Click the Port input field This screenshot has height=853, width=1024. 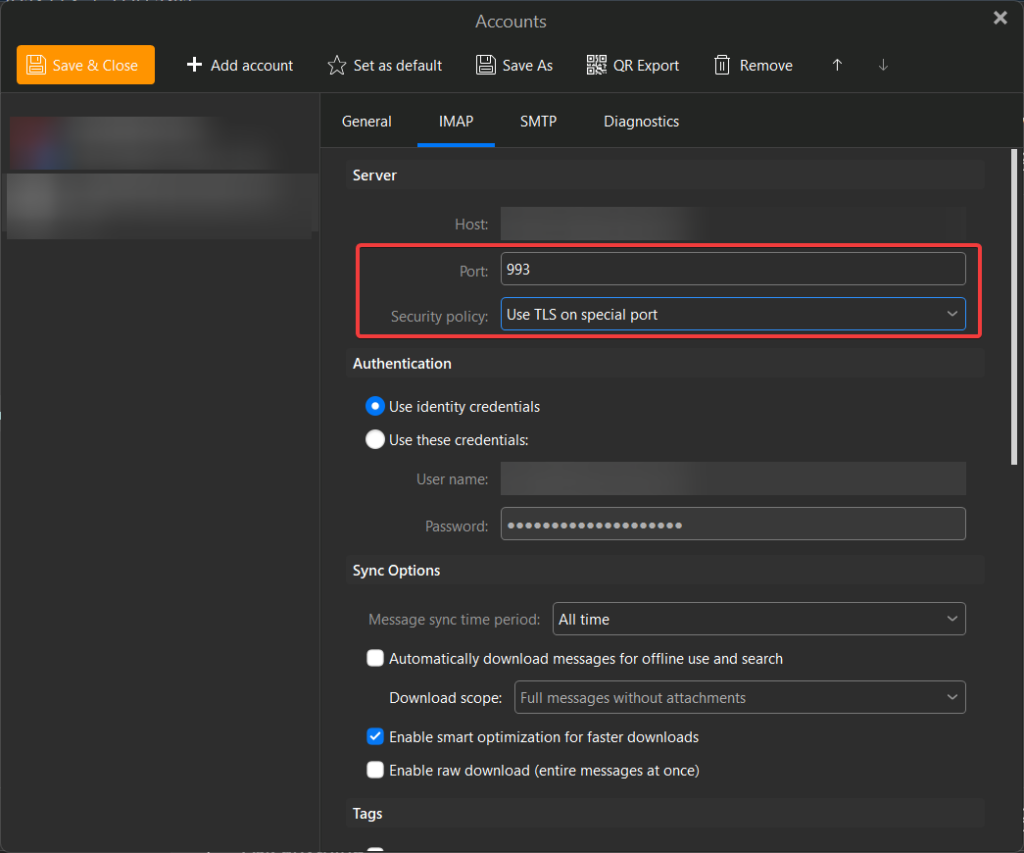pyautogui.click(x=733, y=269)
